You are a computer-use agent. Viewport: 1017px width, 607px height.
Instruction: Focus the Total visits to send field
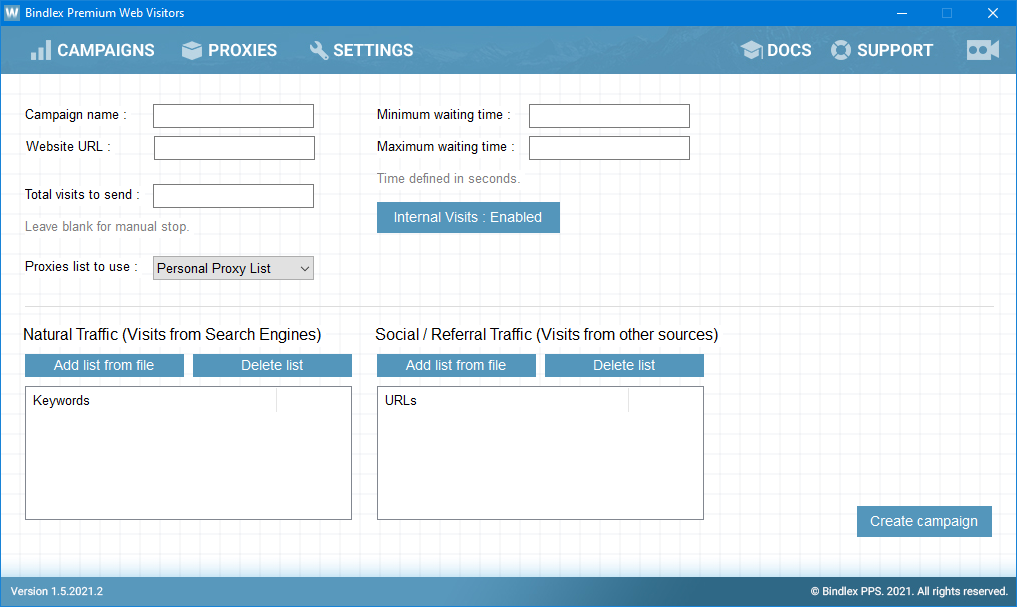tap(233, 196)
